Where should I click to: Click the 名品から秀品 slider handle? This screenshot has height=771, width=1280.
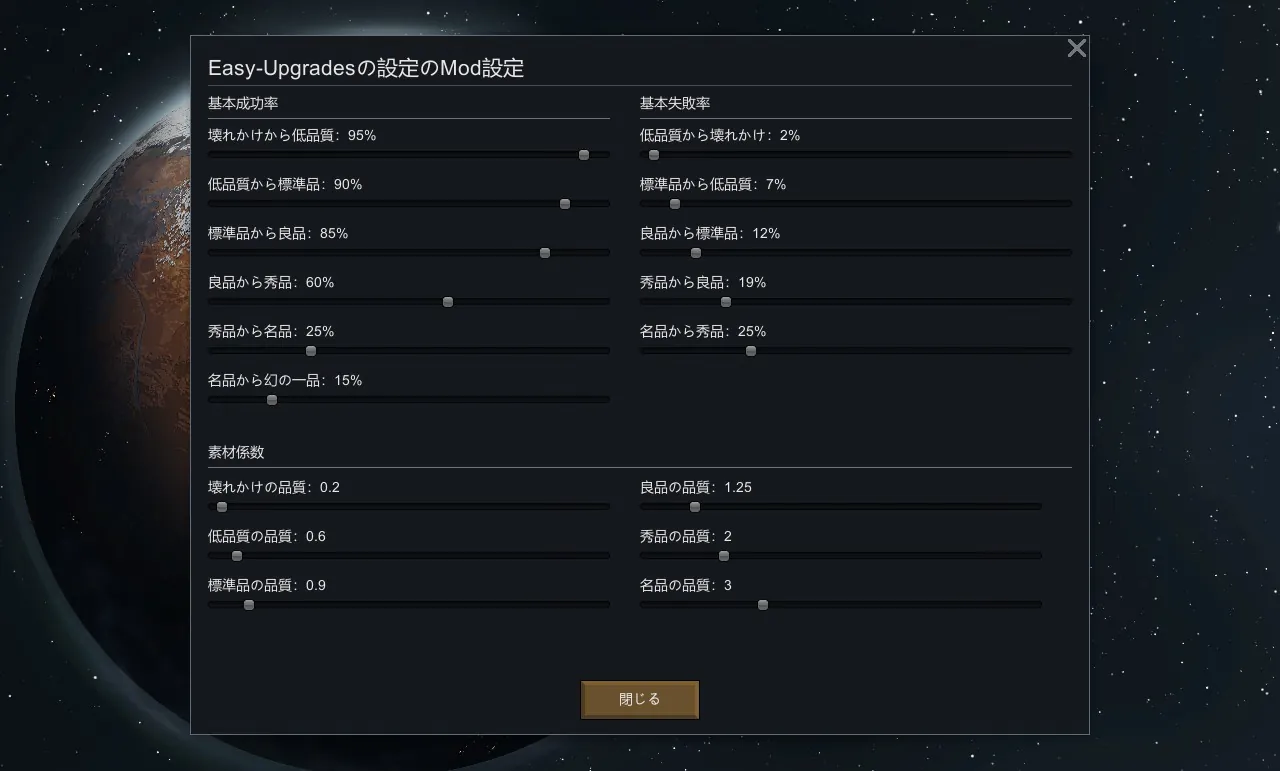point(751,351)
